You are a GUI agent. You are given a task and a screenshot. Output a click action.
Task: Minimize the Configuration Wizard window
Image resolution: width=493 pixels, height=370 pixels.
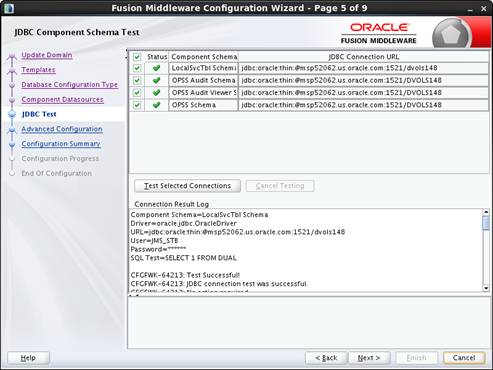(470, 9)
